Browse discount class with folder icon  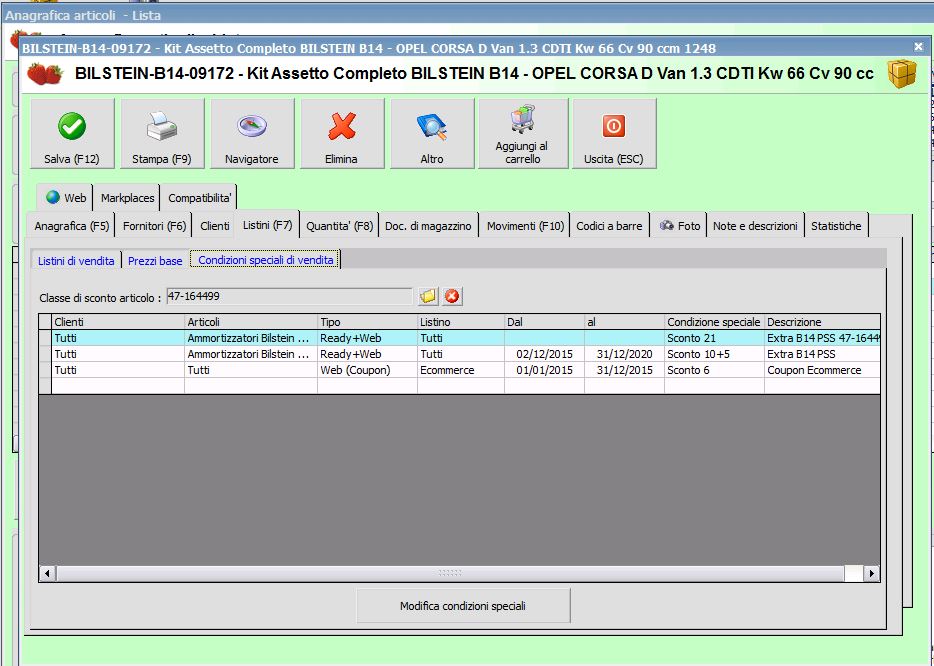[x=428, y=296]
